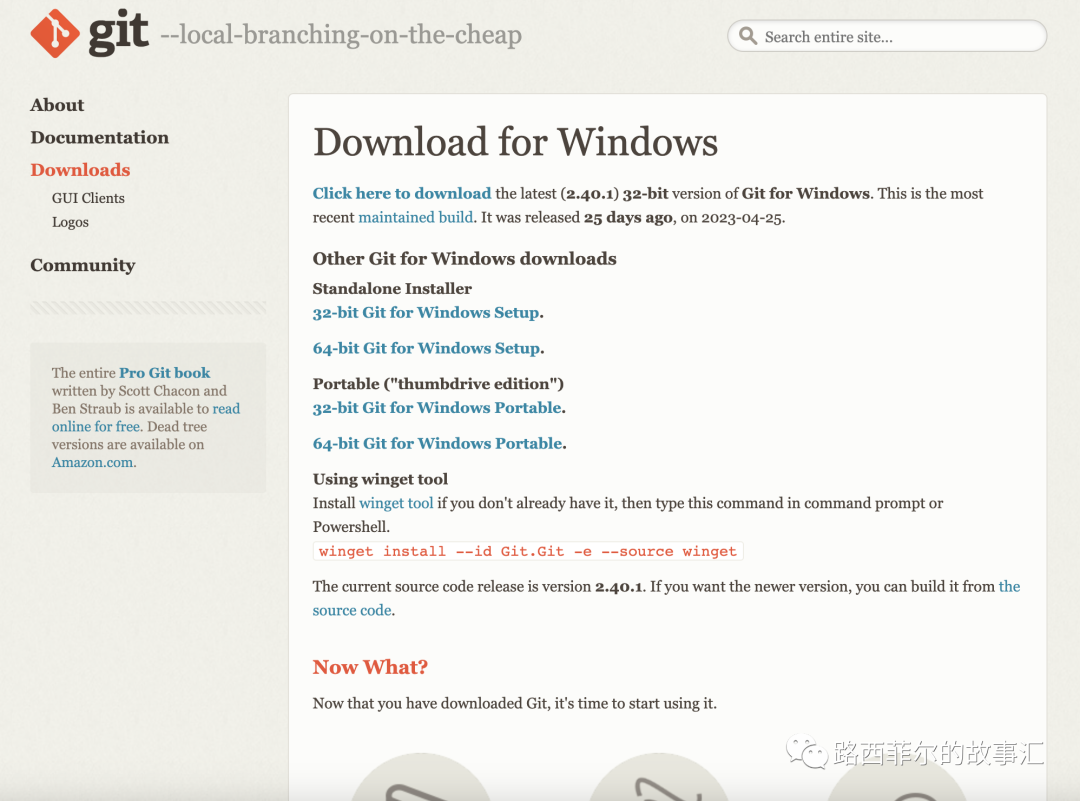Click the '--local-branching-on-the-cheap' tagline
The width and height of the screenshot is (1080, 801).
[x=341, y=34]
